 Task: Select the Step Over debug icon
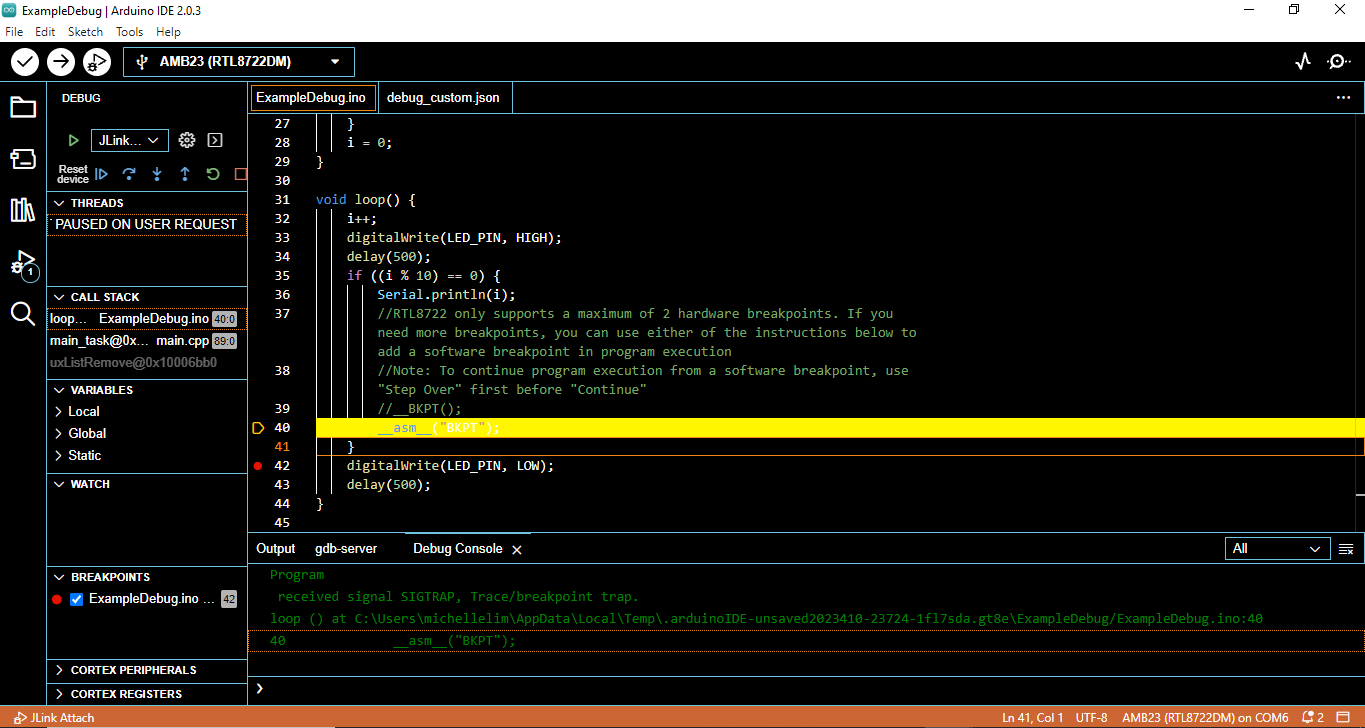point(128,174)
